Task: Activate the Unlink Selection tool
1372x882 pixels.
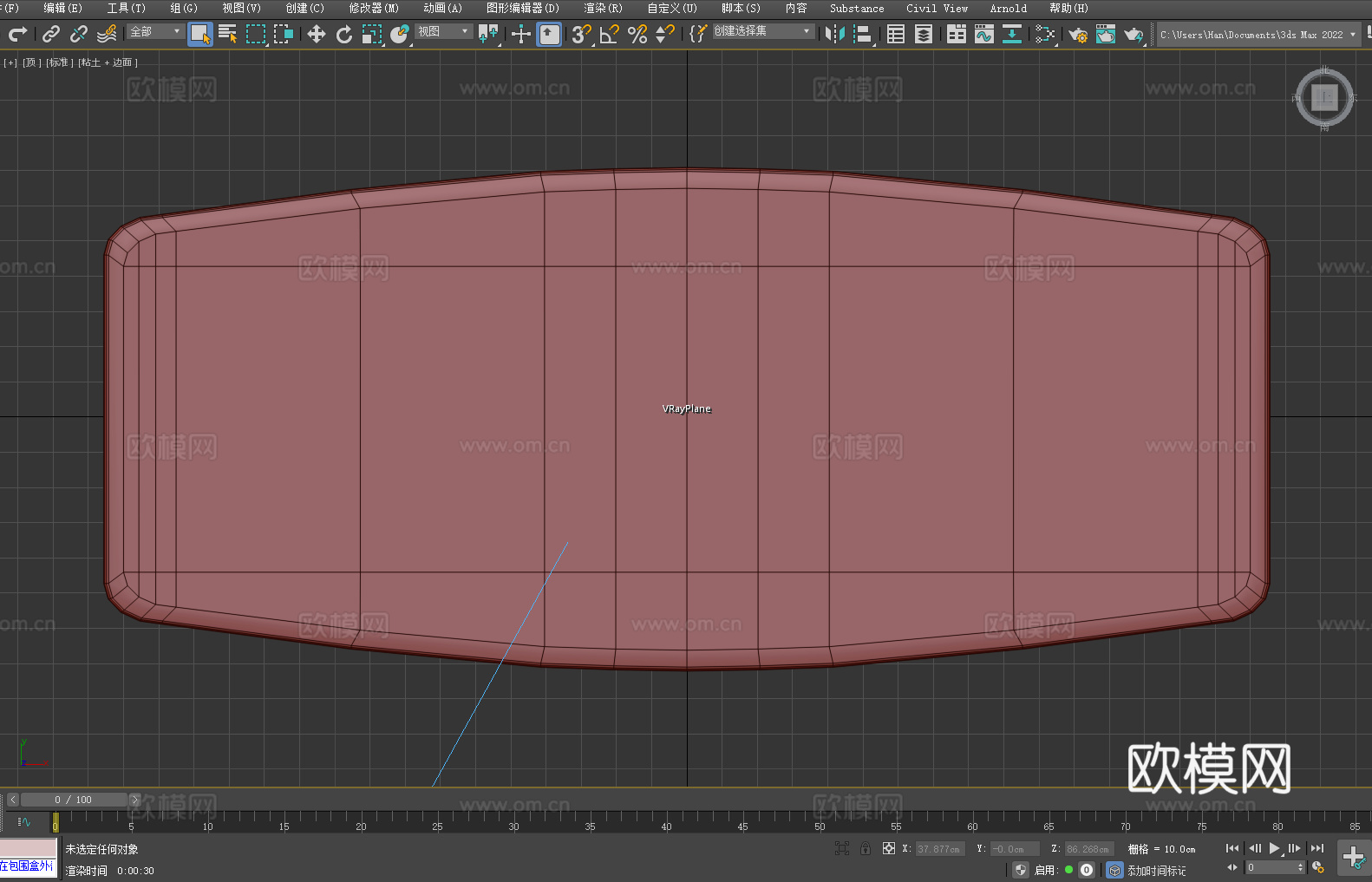Action: 79,34
